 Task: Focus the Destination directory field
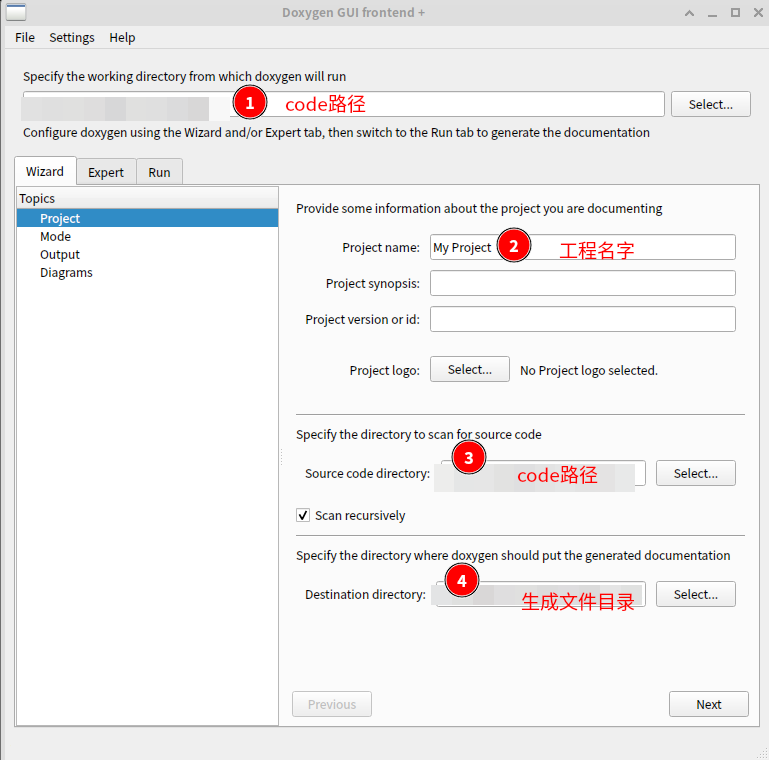click(x=540, y=594)
